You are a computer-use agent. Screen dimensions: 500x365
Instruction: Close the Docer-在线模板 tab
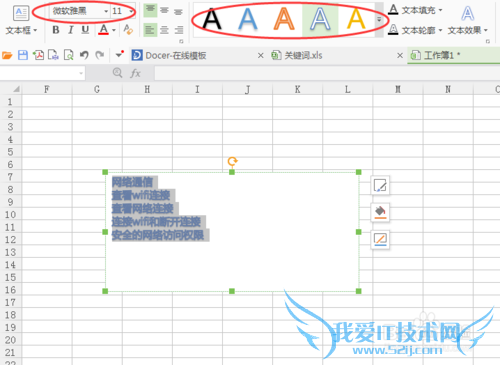(261, 56)
